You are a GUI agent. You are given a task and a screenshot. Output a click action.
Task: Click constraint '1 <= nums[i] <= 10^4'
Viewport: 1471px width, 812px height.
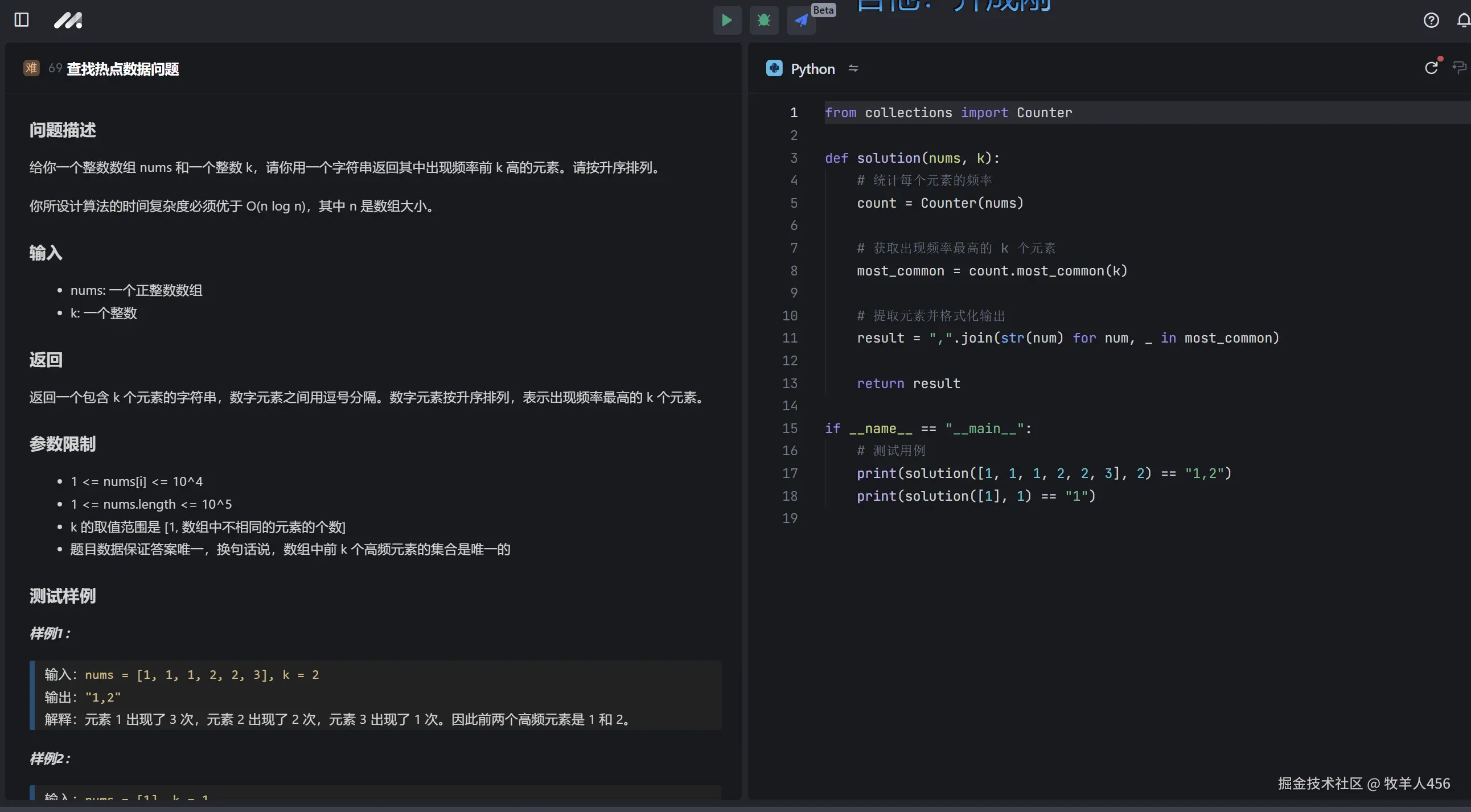pyautogui.click(x=137, y=481)
